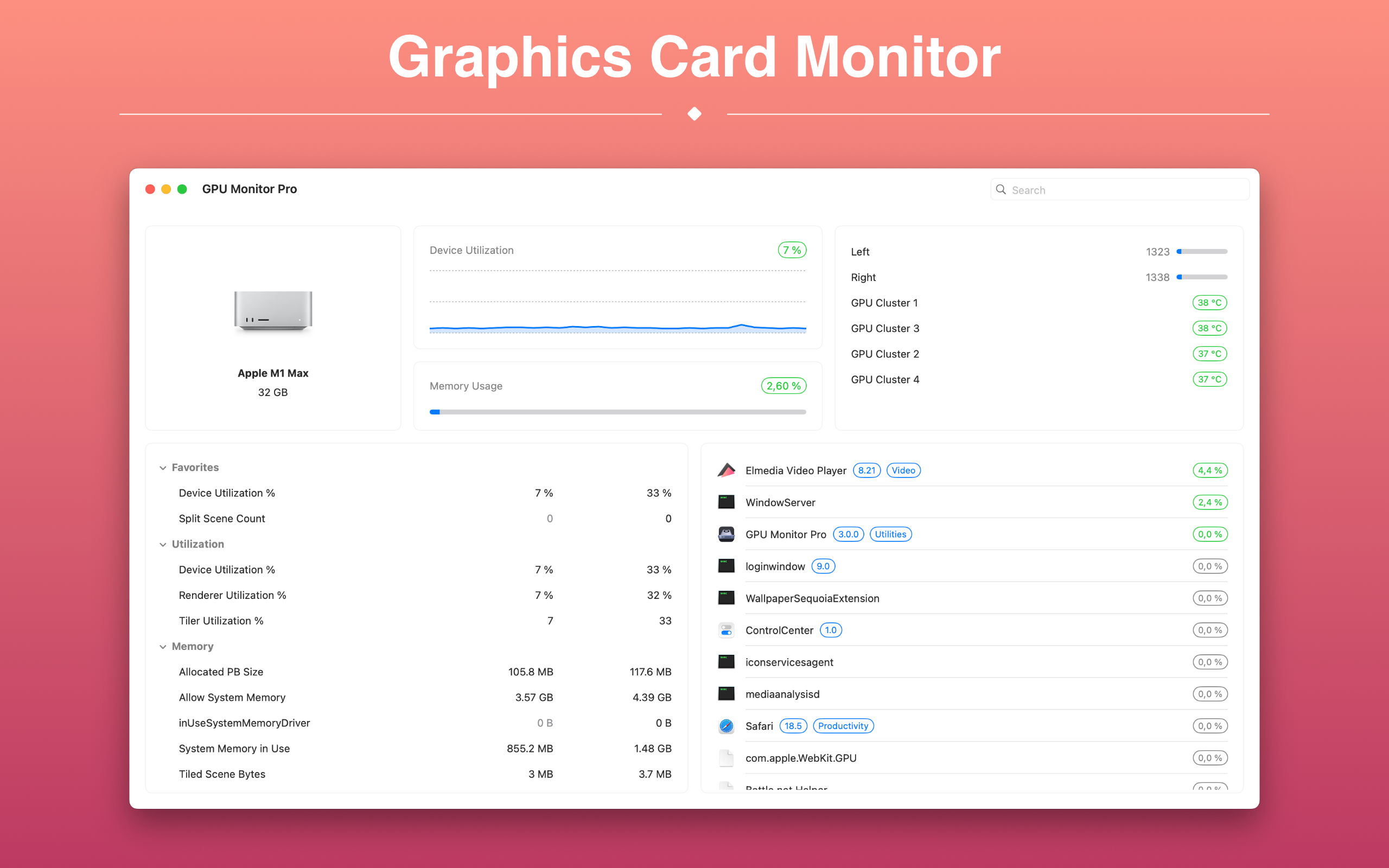Screen dimensions: 1389x868
Task: Click the green zoom window button
Action: coord(182,189)
